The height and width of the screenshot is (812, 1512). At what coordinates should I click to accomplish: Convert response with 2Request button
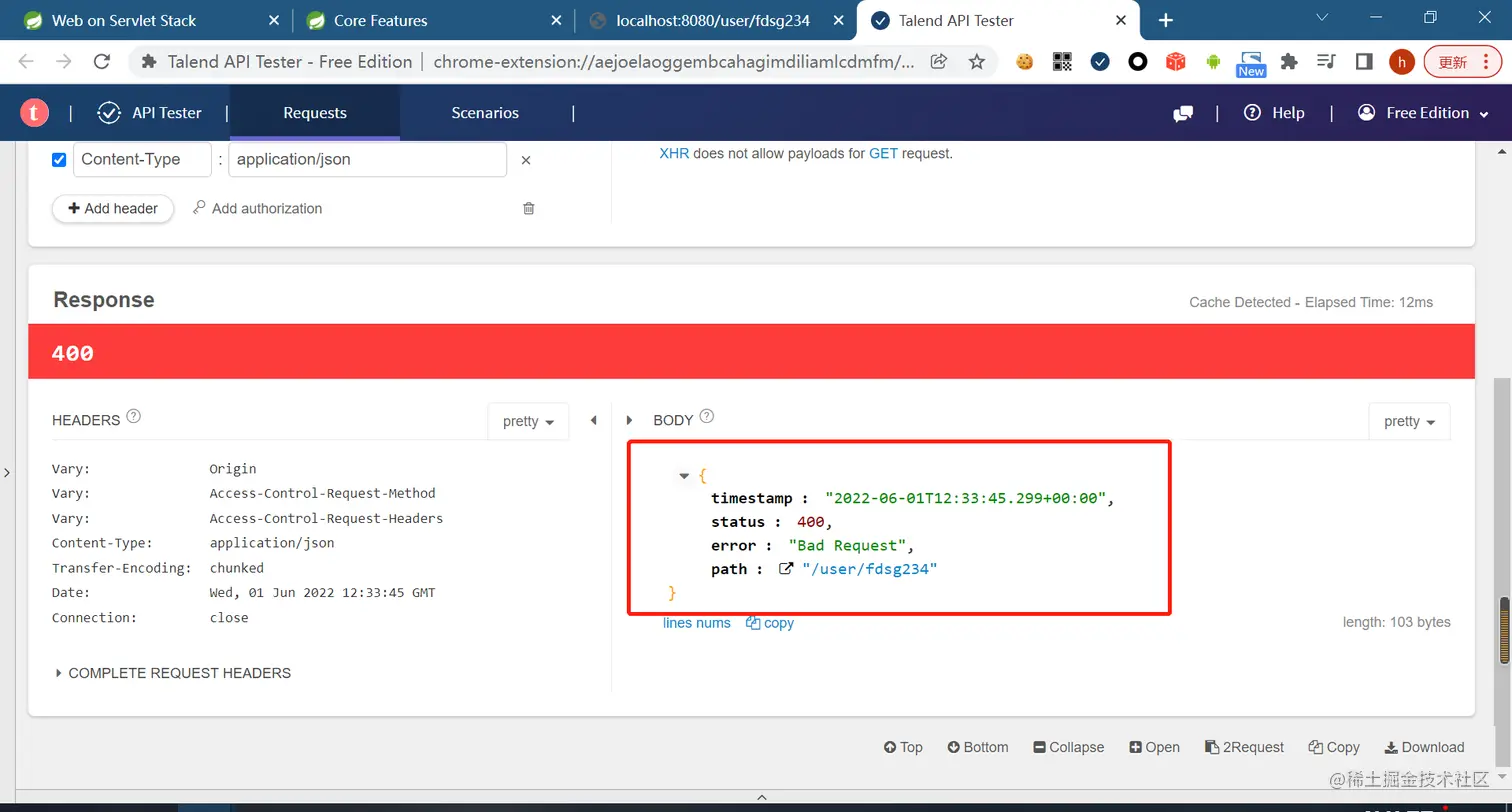coord(1245,747)
